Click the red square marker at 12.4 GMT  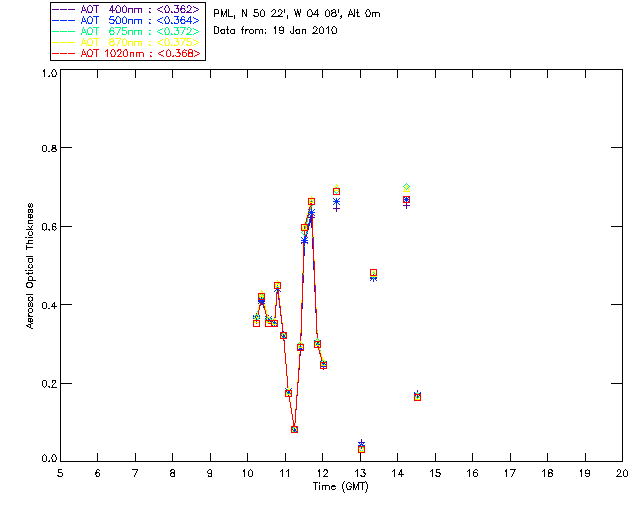click(336, 191)
